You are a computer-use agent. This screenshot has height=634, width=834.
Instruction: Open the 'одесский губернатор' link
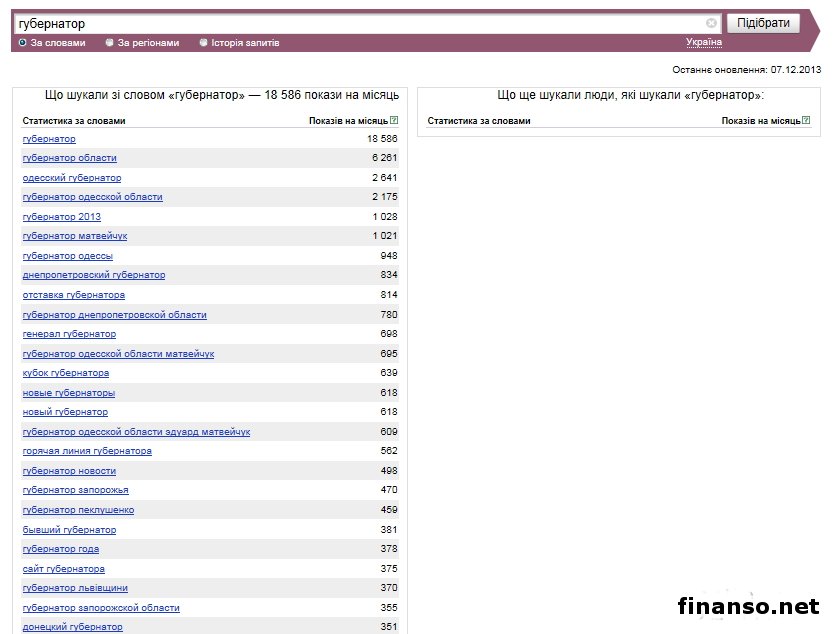72,178
